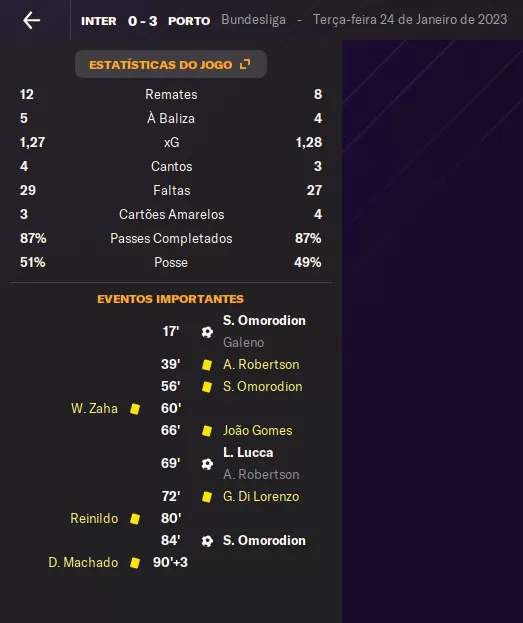Select assist provider Galeno

coord(243,342)
